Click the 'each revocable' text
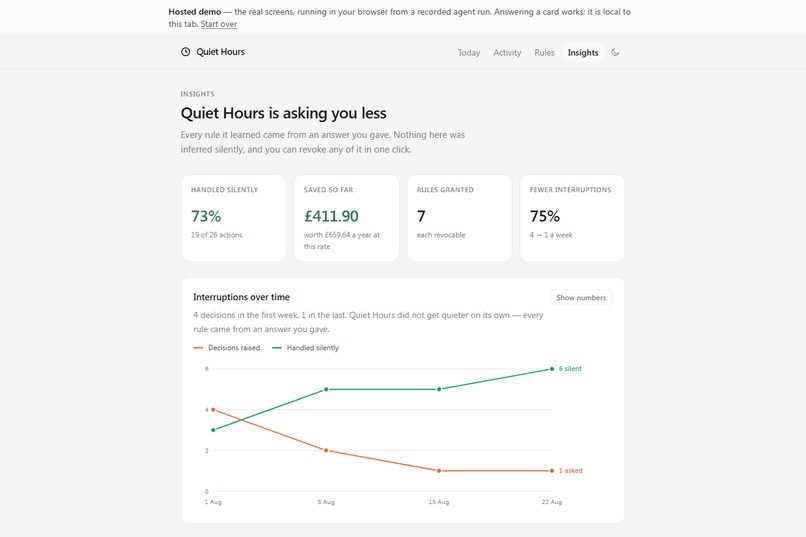The height and width of the screenshot is (537, 806). tap(441, 235)
